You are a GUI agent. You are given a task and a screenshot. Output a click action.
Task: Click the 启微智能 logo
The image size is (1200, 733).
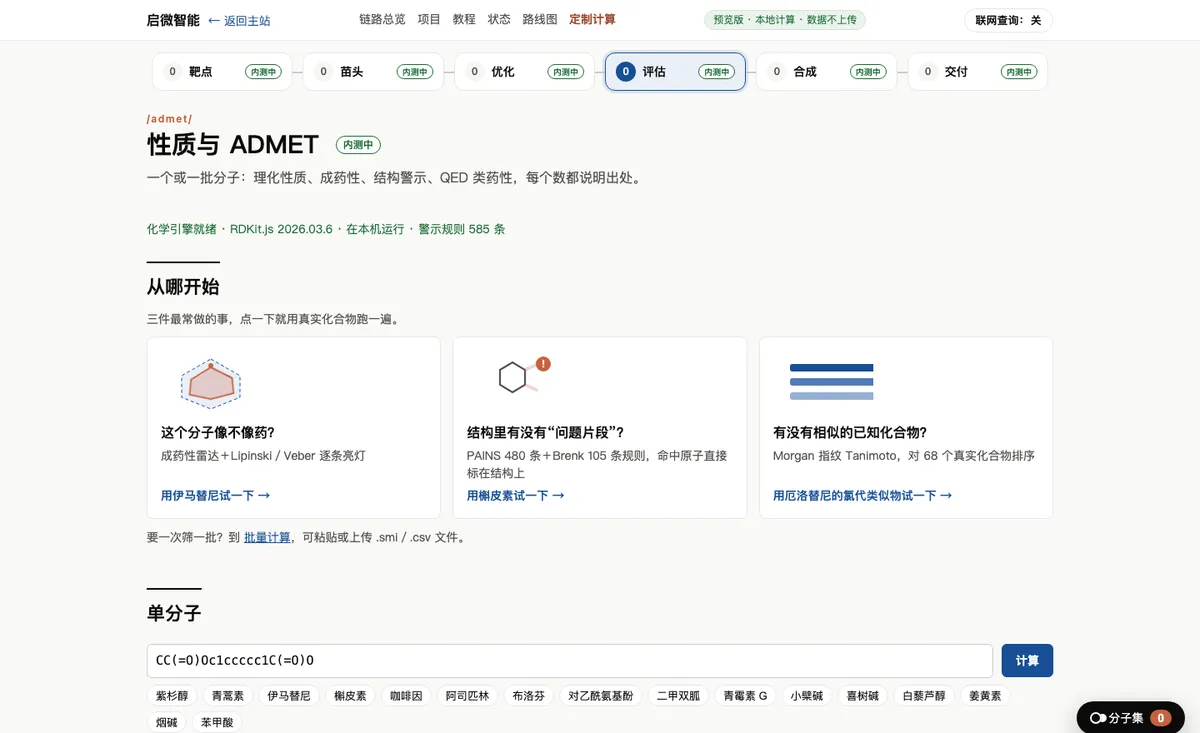(x=173, y=20)
